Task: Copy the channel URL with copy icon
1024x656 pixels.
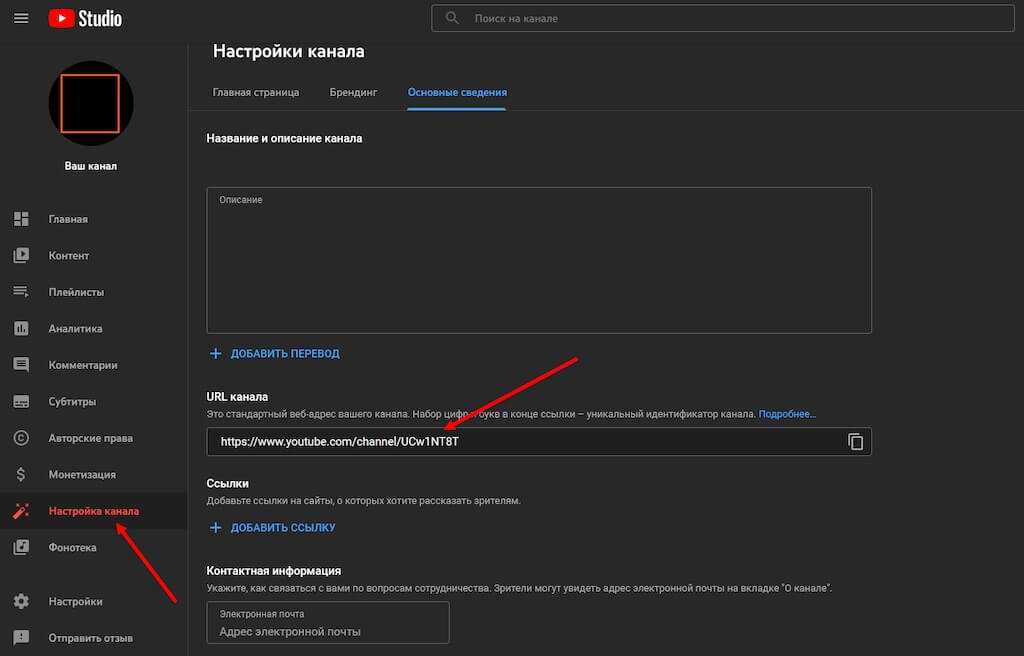Action: [x=855, y=441]
